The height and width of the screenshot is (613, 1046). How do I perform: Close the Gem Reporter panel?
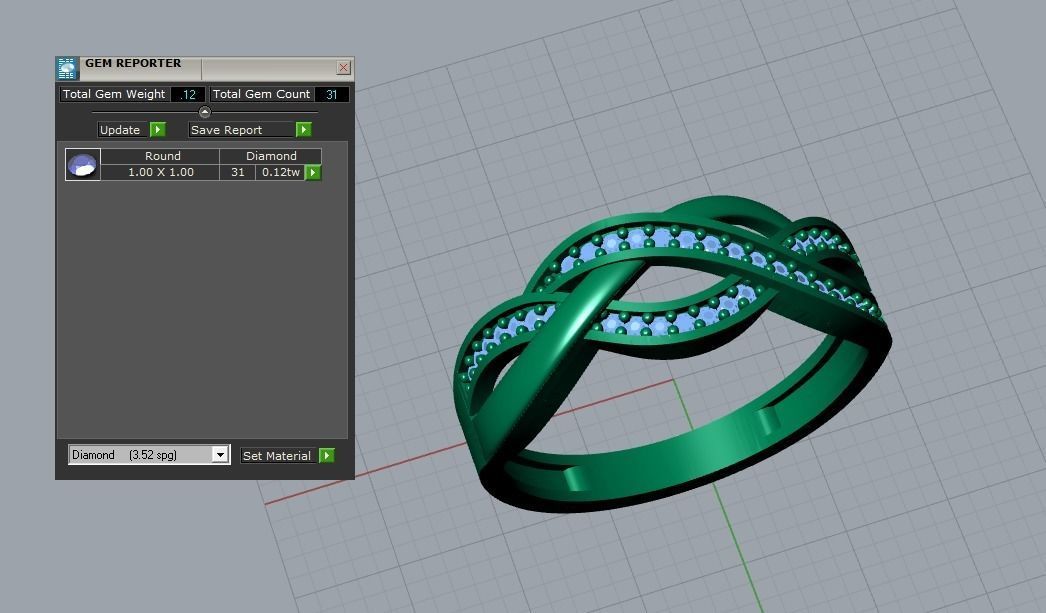(344, 67)
